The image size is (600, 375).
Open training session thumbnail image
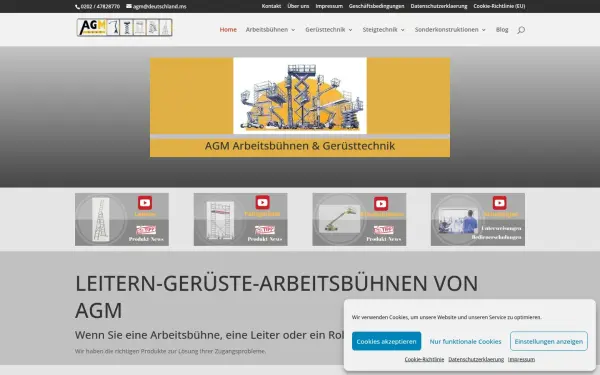pyautogui.click(x=458, y=221)
